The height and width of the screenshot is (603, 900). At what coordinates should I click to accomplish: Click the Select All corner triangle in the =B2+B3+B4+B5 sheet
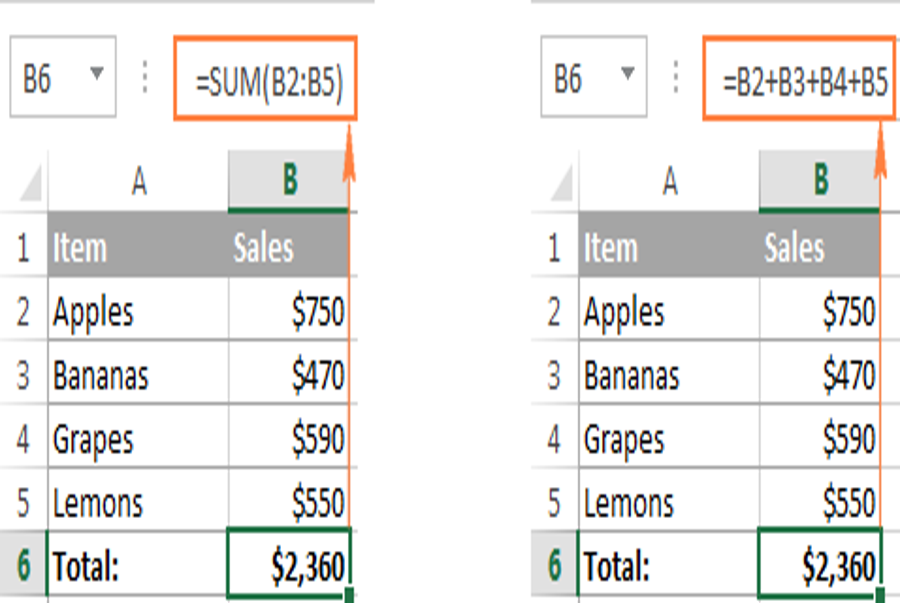click(x=561, y=182)
